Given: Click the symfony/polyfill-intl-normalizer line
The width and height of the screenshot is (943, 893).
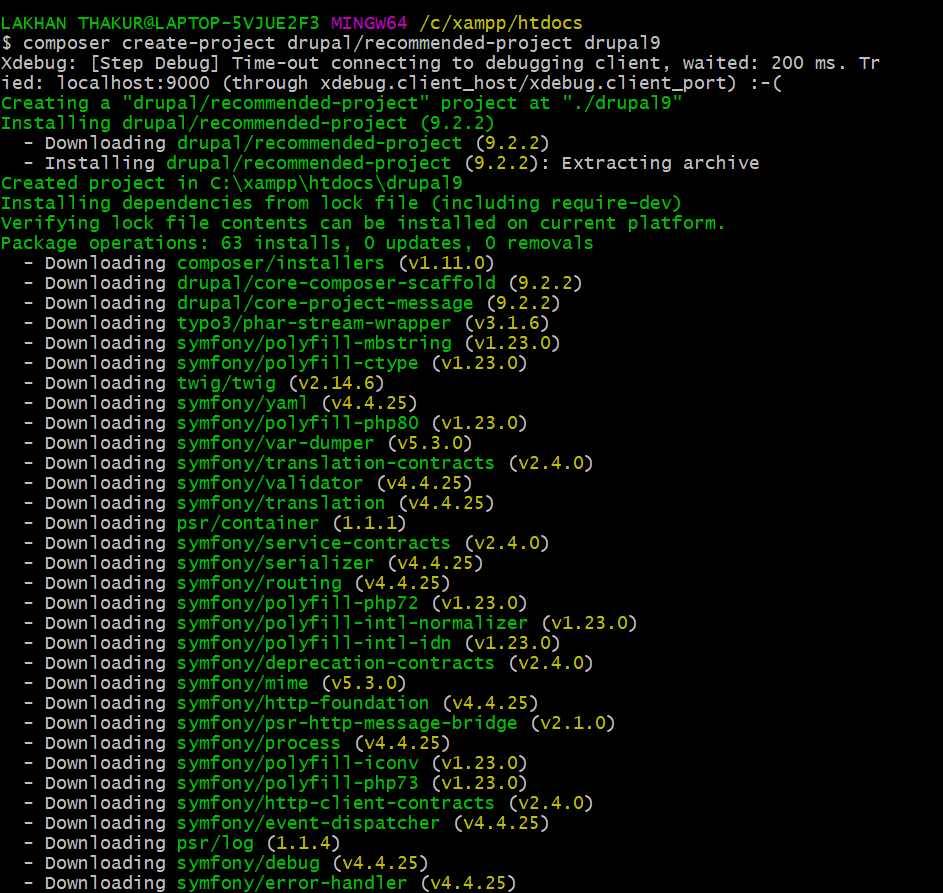Looking at the screenshot, I should tap(331, 623).
